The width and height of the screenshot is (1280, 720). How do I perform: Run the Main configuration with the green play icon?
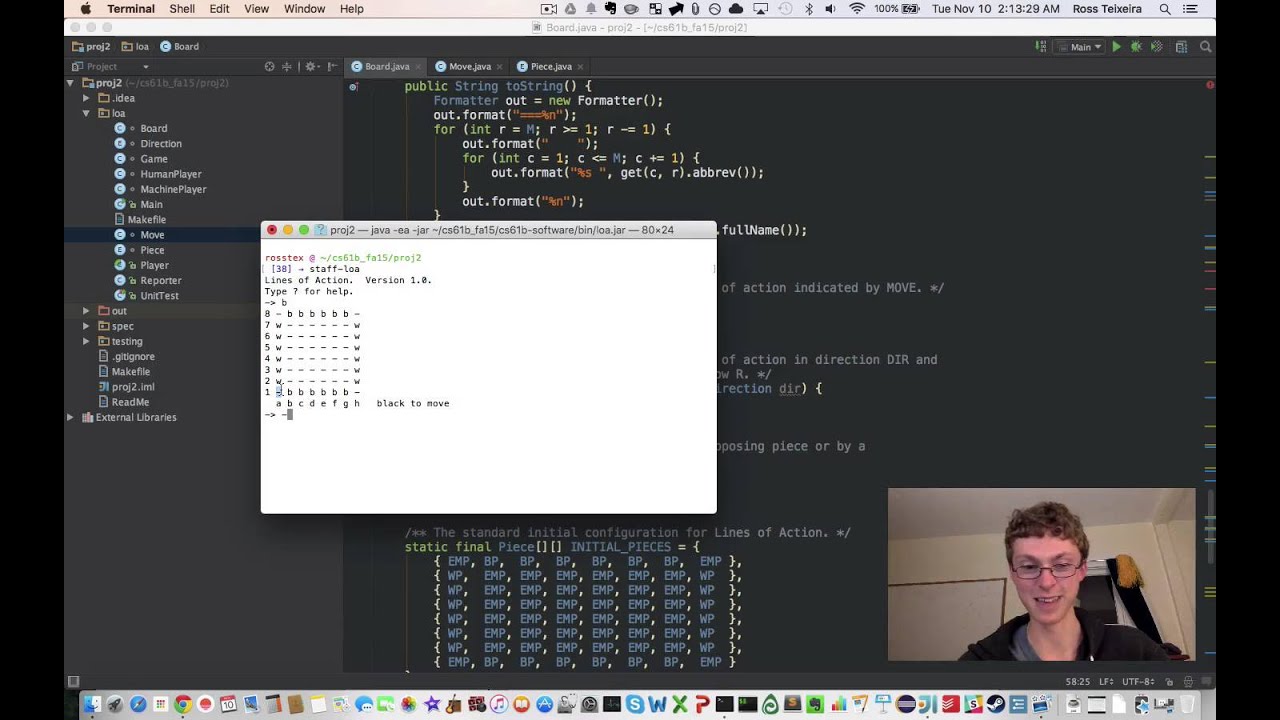click(x=1116, y=47)
